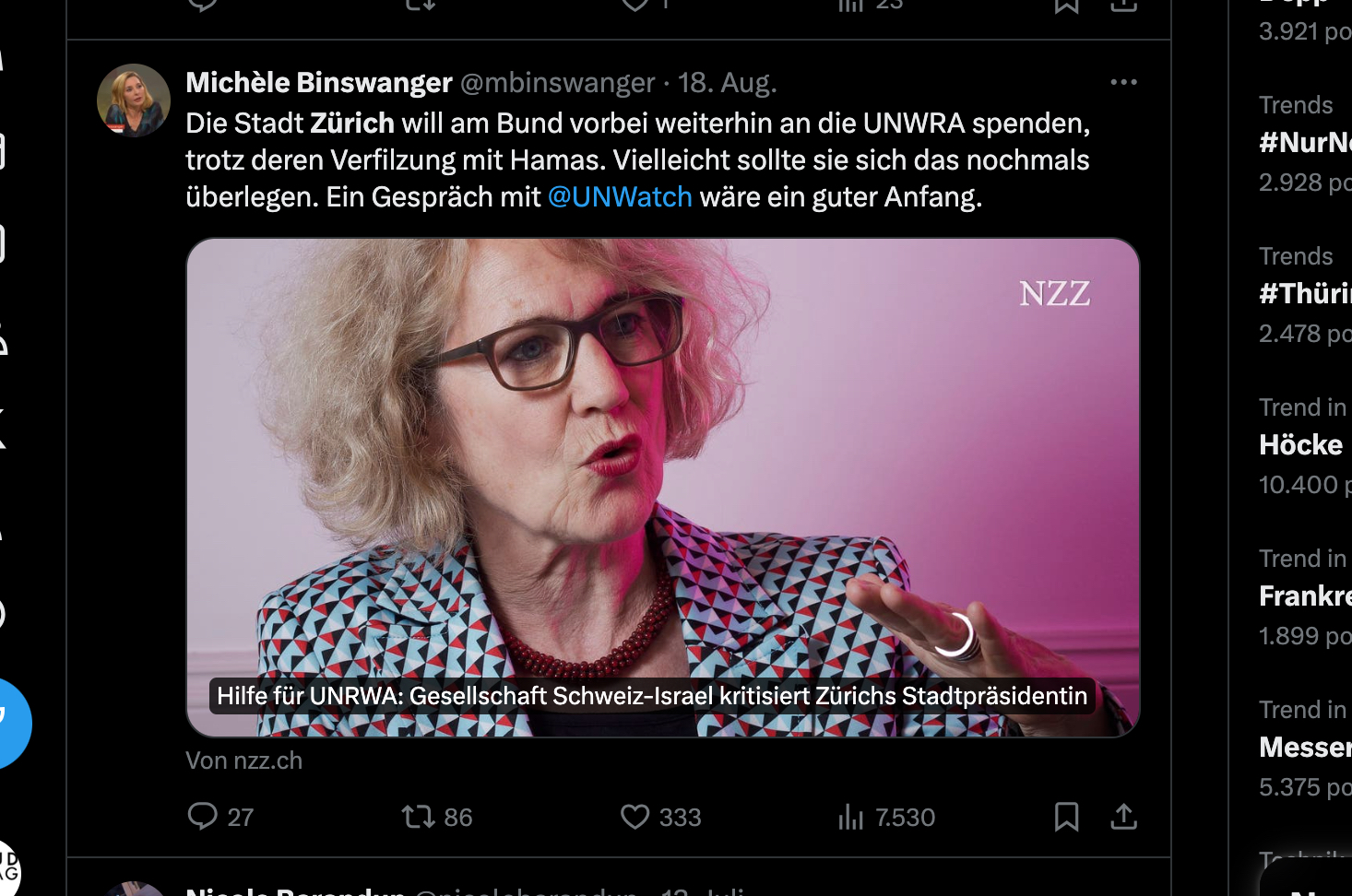Open the @mbinswanger handle

(557, 83)
